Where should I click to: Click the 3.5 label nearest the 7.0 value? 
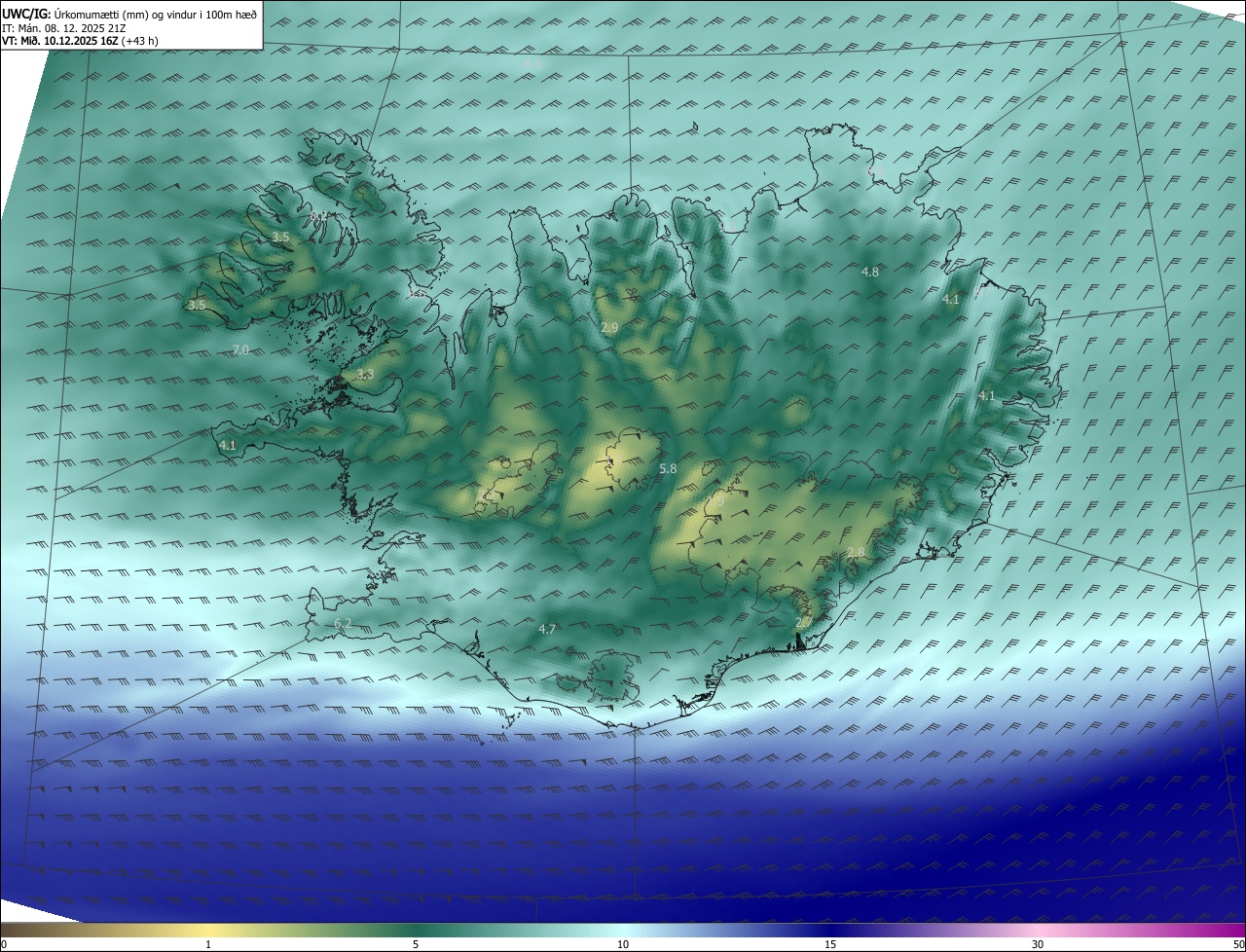(x=197, y=305)
